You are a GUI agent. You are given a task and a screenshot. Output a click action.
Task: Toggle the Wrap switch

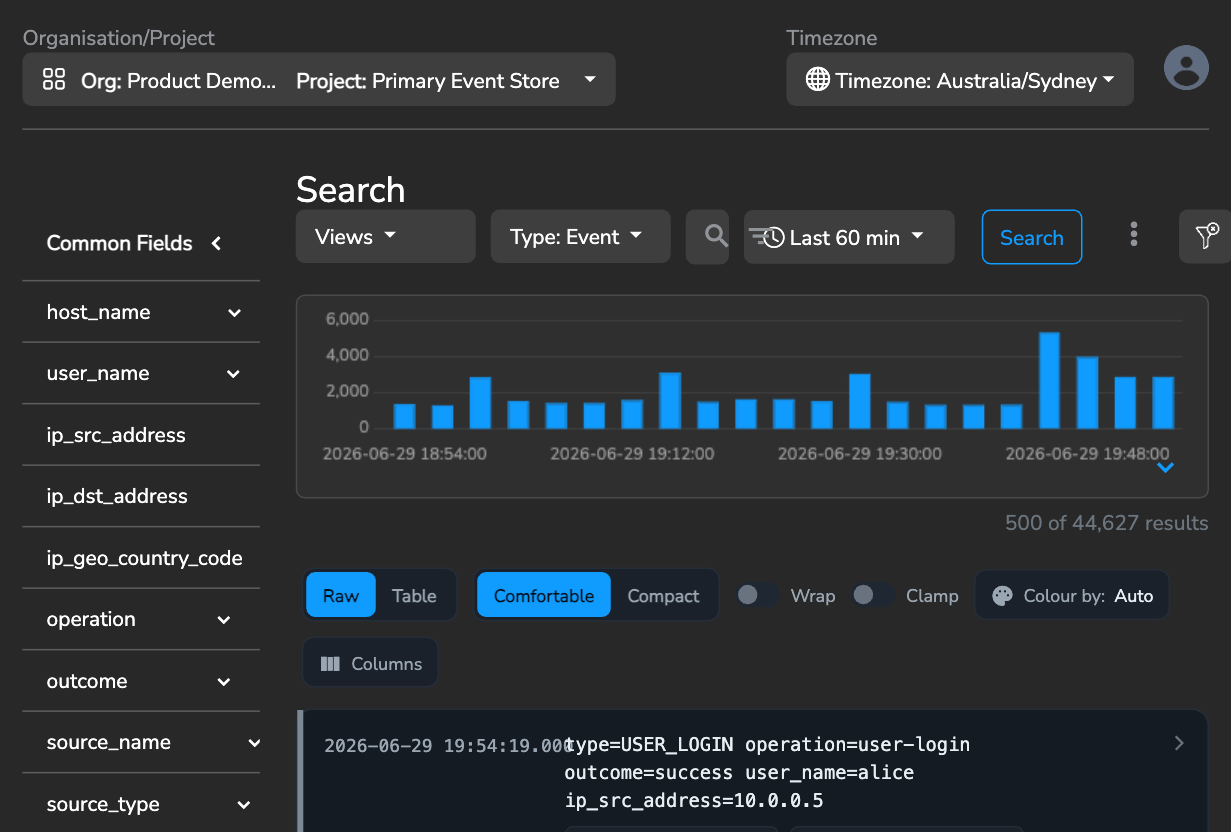coord(758,596)
